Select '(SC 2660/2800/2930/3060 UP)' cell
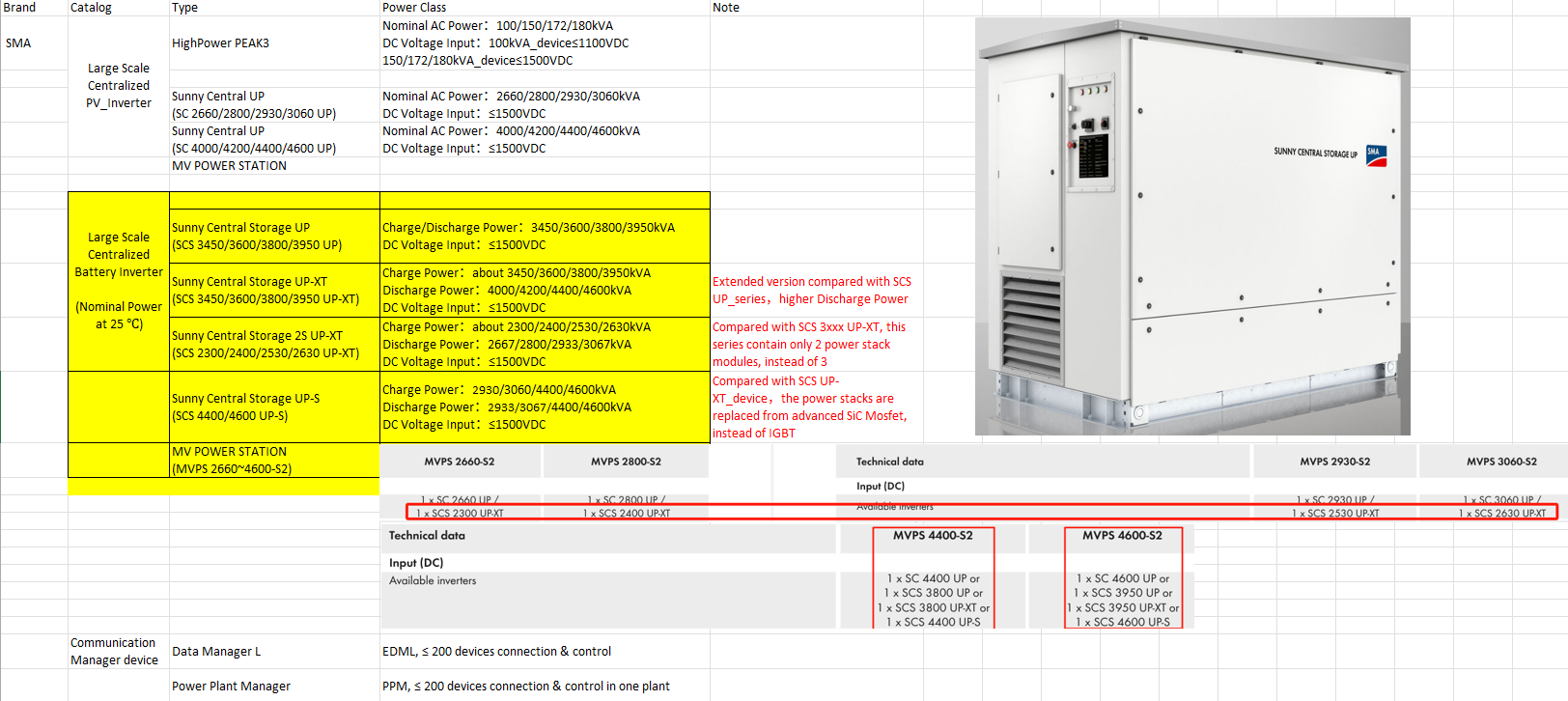The width and height of the screenshot is (1568, 701). (x=254, y=114)
